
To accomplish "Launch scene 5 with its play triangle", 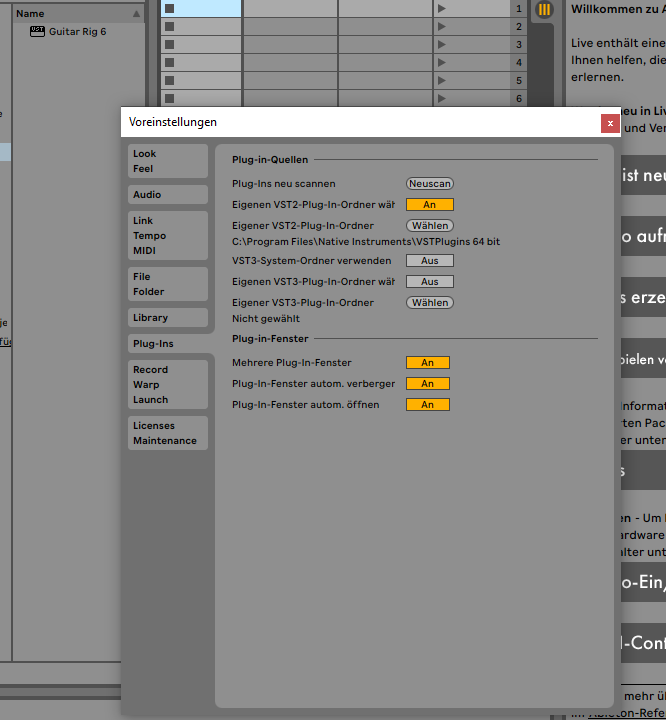I will [442, 80].
